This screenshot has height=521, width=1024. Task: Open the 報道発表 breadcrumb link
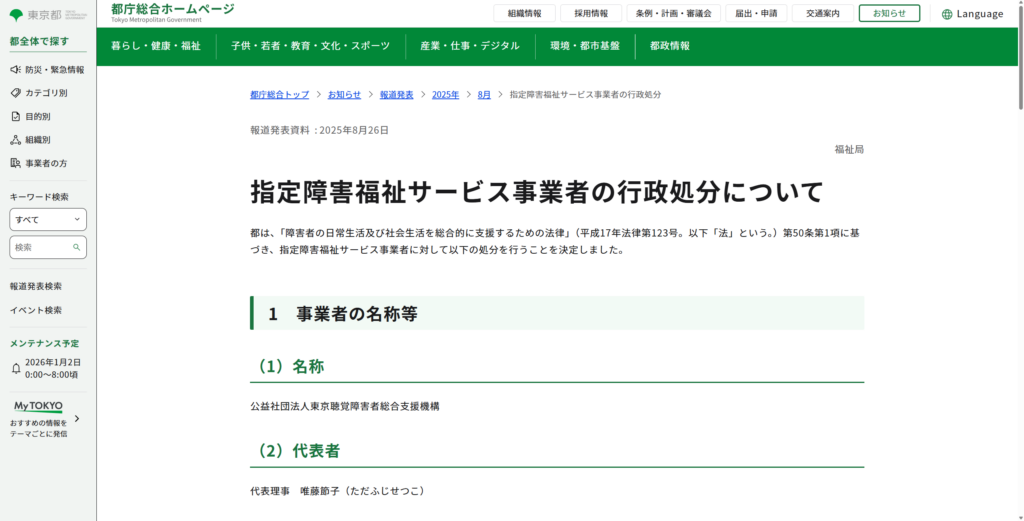click(x=396, y=94)
